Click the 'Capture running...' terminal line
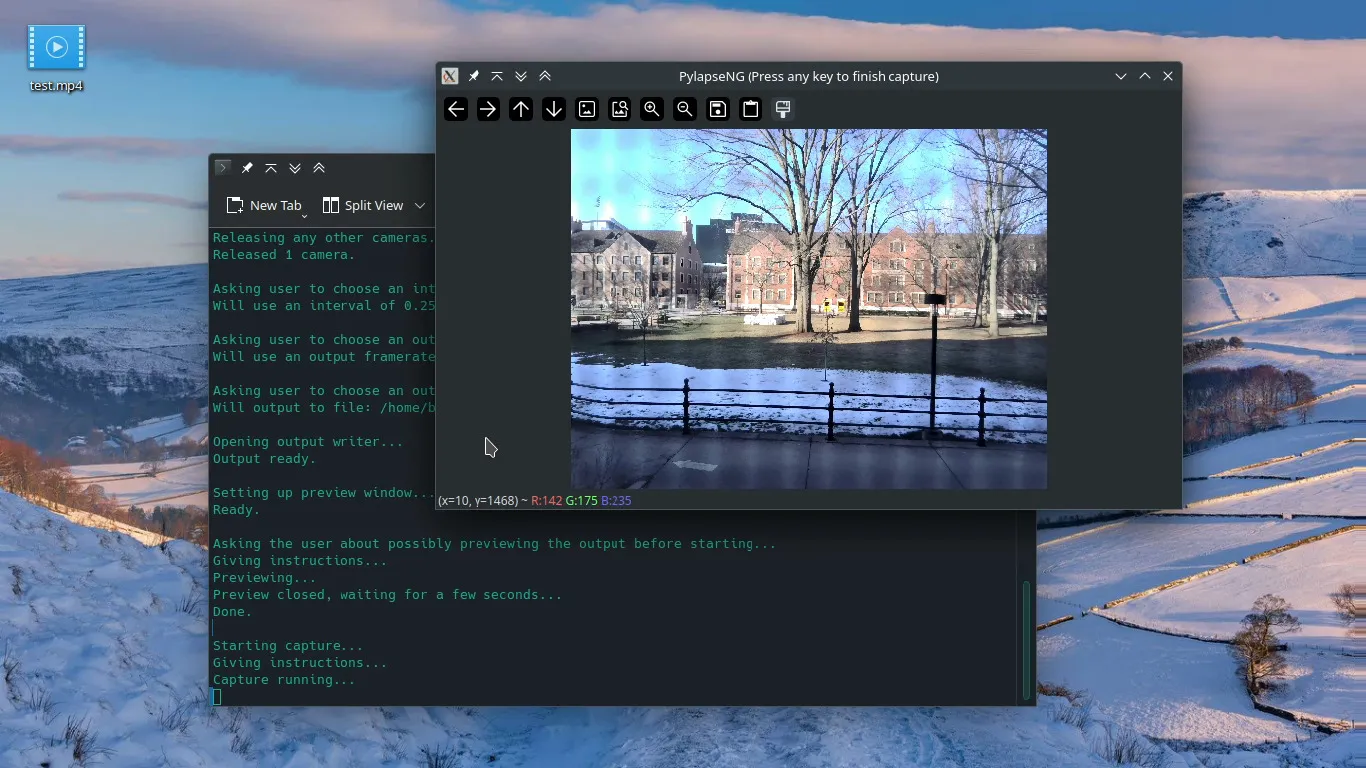 point(284,680)
